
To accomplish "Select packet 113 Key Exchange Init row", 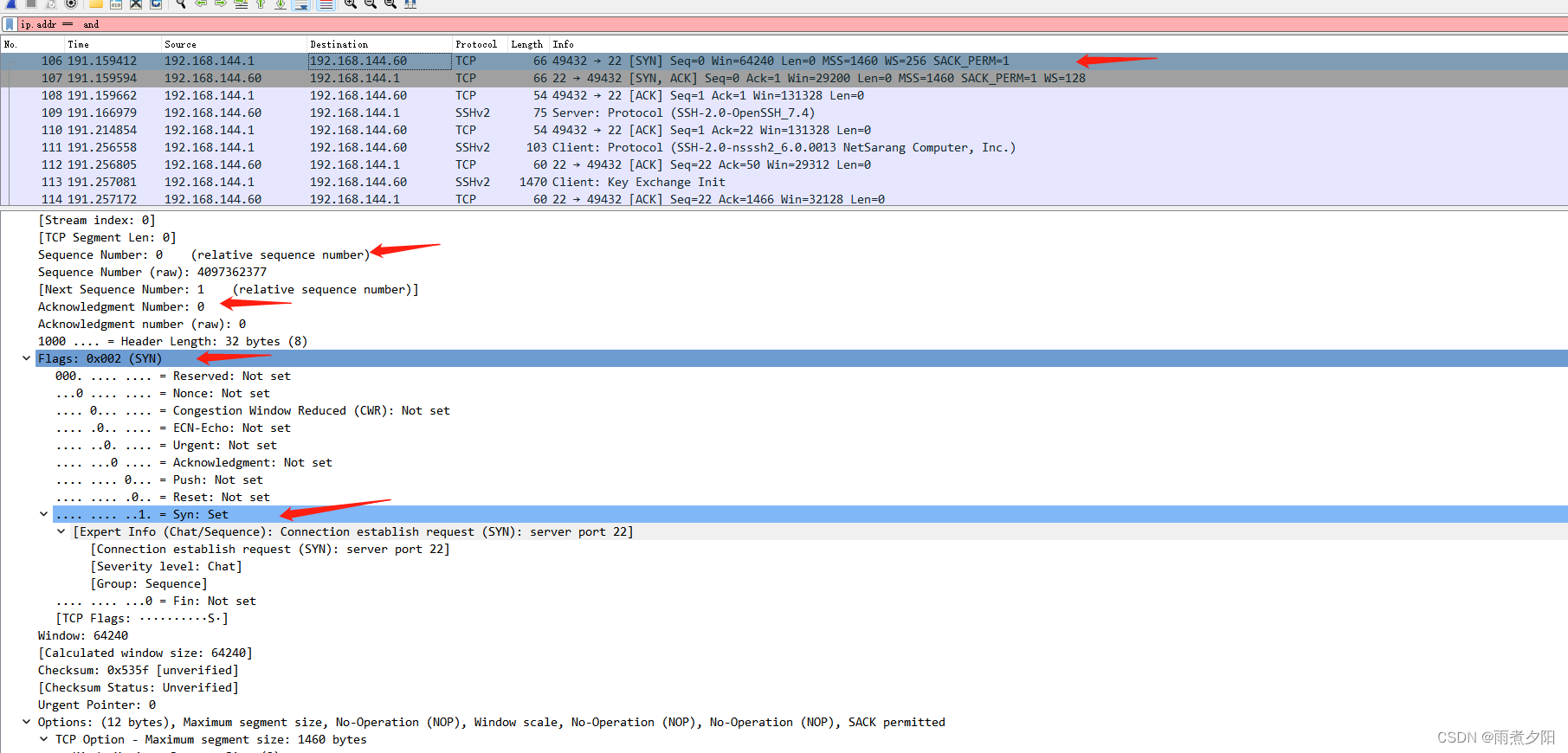I will click(784, 182).
